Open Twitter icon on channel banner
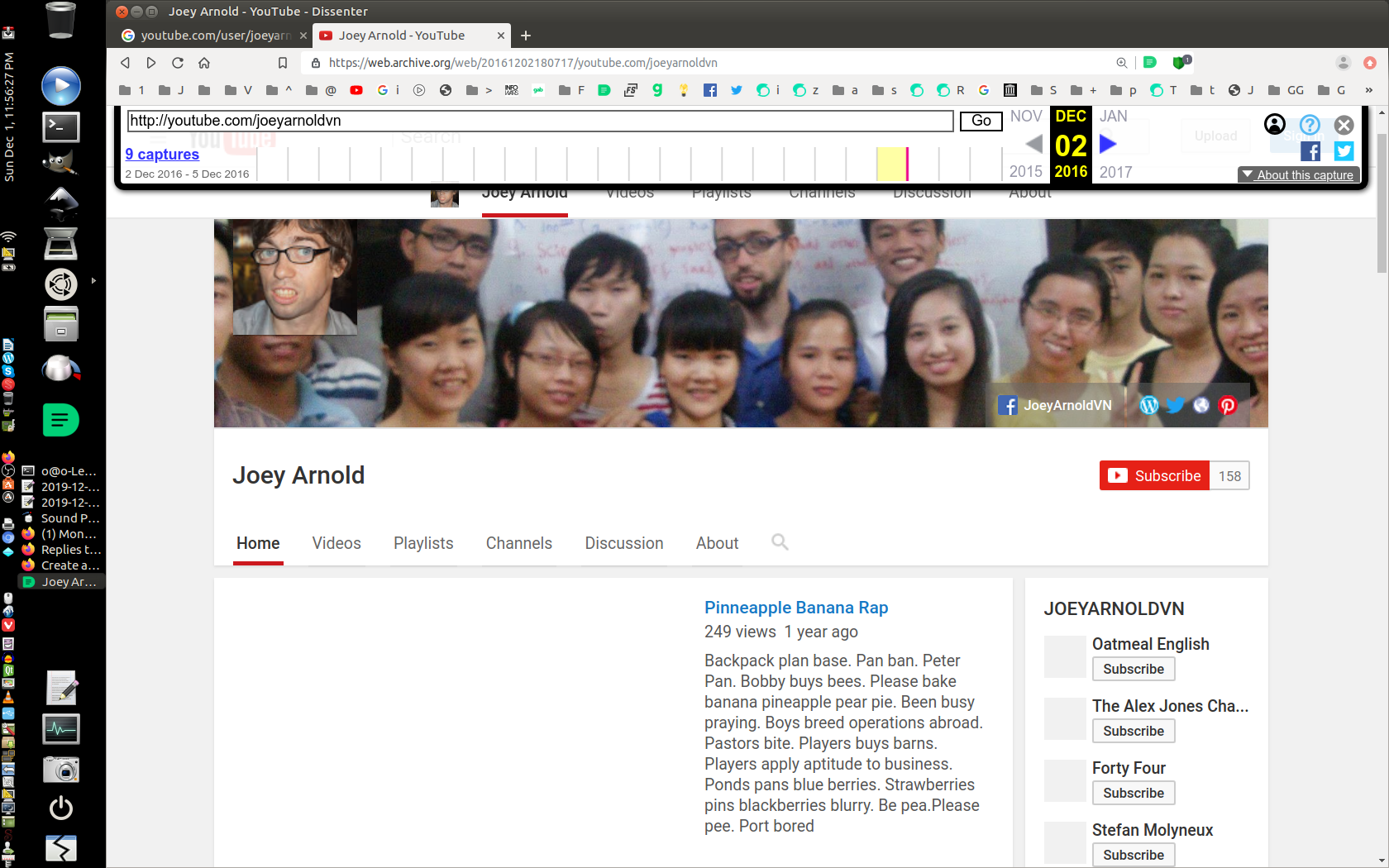1389x868 pixels. [1175, 405]
